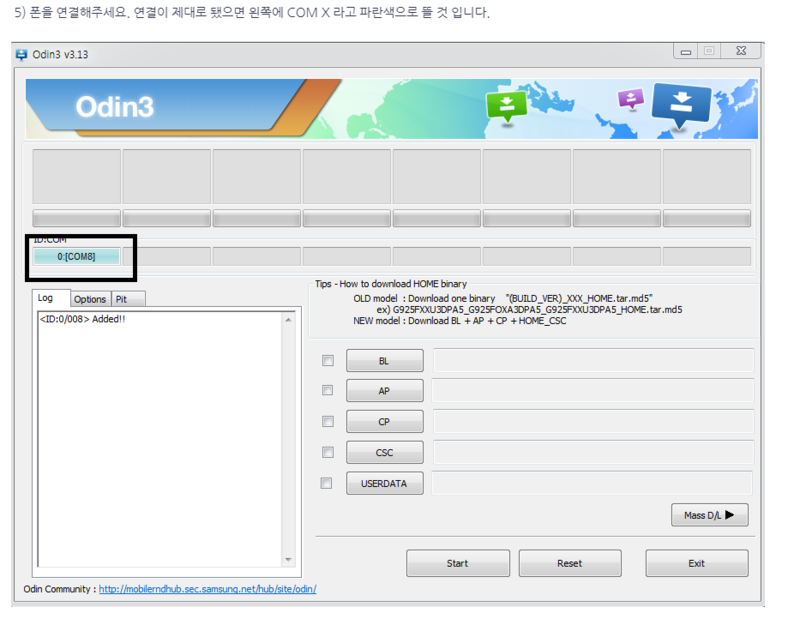Open the Mass D/L mode
This screenshot has width=800, height=619.
click(x=710, y=515)
